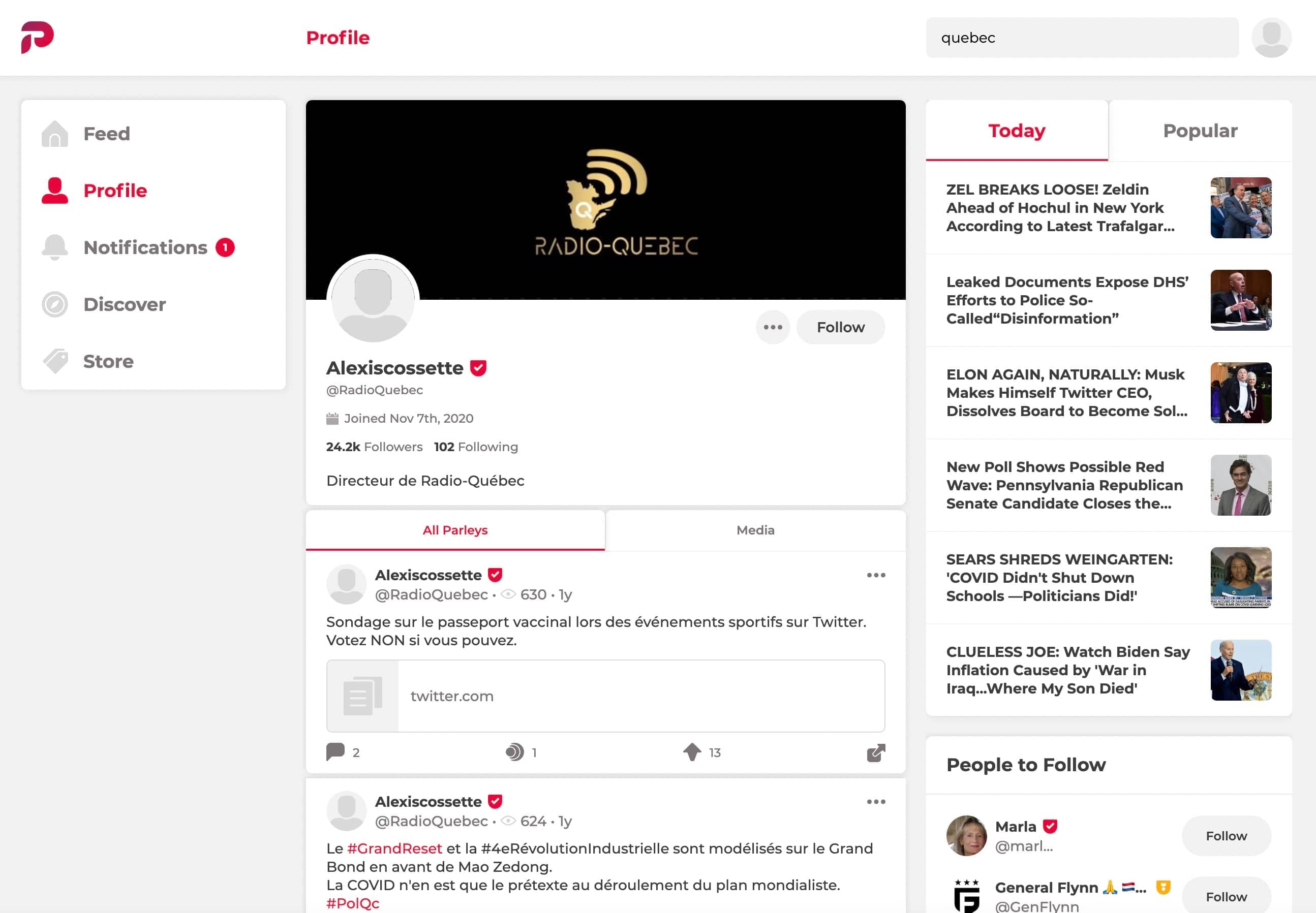Click the Elon Musk news thumbnail
The height and width of the screenshot is (913, 1316).
(1240, 392)
